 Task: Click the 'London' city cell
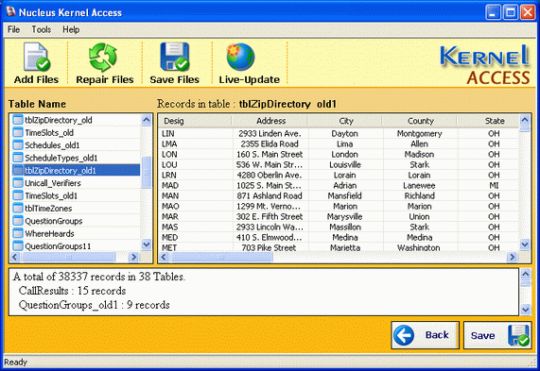(345, 154)
